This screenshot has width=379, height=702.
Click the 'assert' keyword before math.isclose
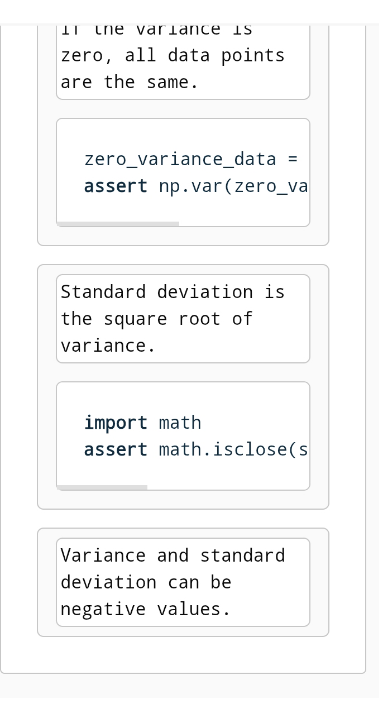115,449
